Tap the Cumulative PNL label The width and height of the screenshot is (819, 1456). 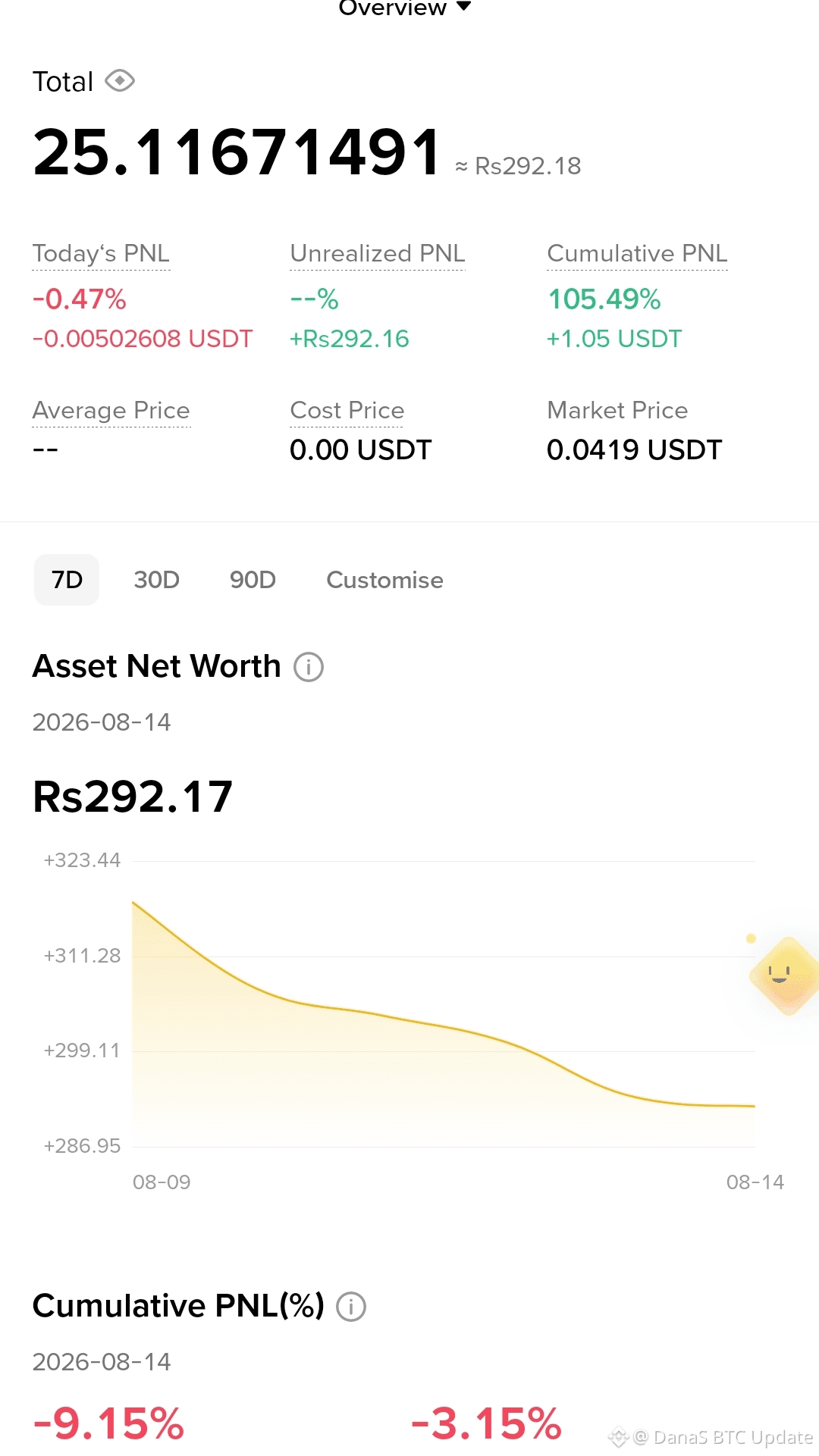[x=637, y=253]
